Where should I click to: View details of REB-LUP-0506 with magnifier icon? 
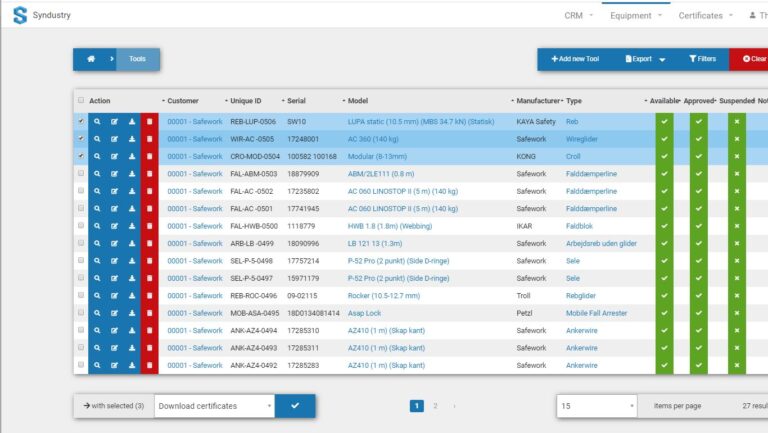coord(97,122)
